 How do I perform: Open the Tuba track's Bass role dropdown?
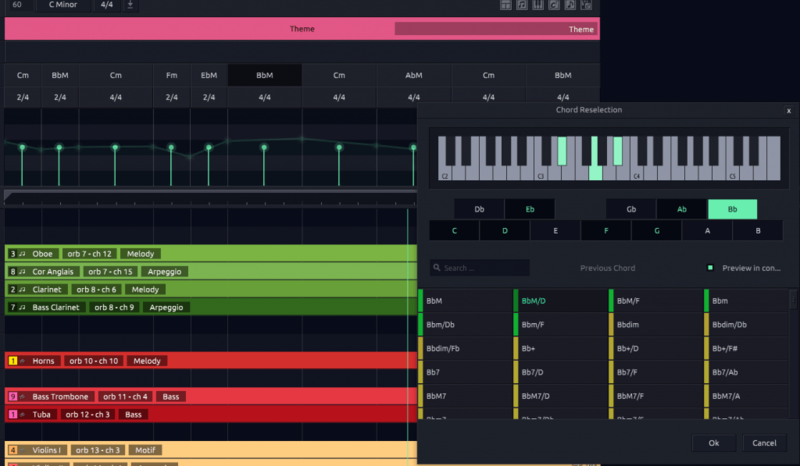coord(133,414)
